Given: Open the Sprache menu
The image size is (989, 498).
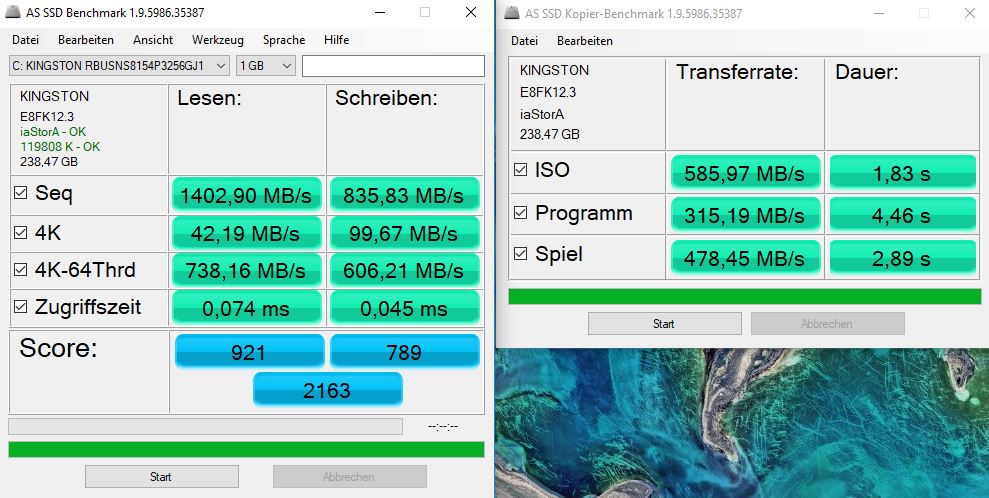Looking at the screenshot, I should [x=284, y=40].
